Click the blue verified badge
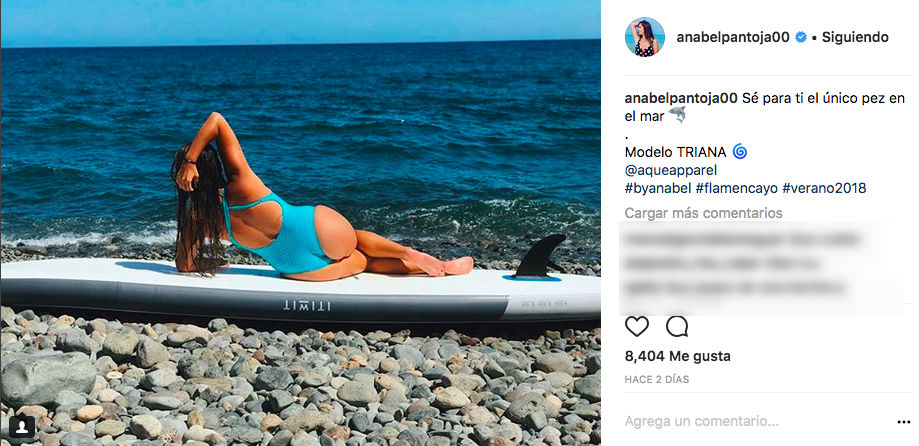Viewport: 919px width, 446px height. coord(800,38)
